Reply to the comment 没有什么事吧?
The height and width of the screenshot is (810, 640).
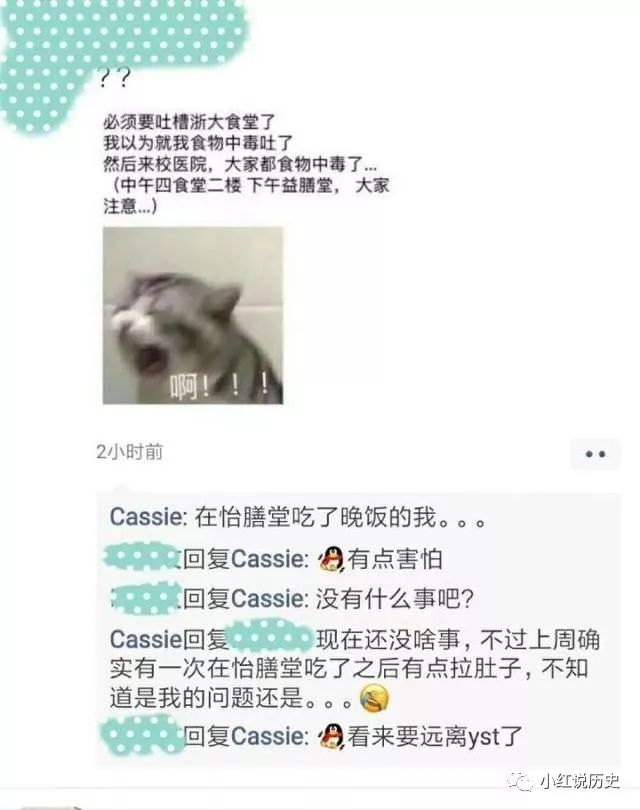click(394, 599)
